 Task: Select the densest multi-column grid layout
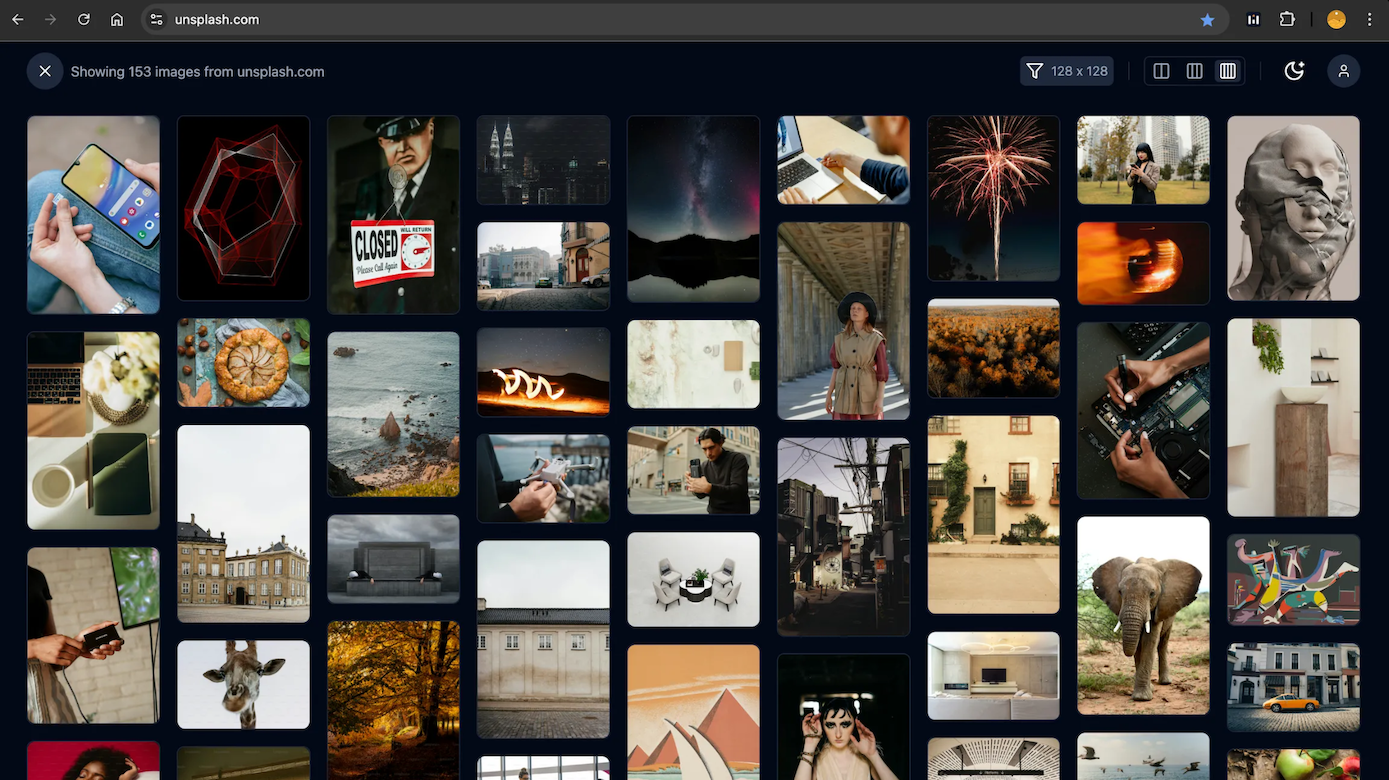(x=1228, y=71)
